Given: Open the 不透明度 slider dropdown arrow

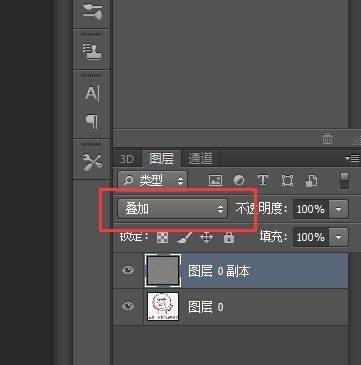Looking at the screenshot, I should tap(338, 209).
